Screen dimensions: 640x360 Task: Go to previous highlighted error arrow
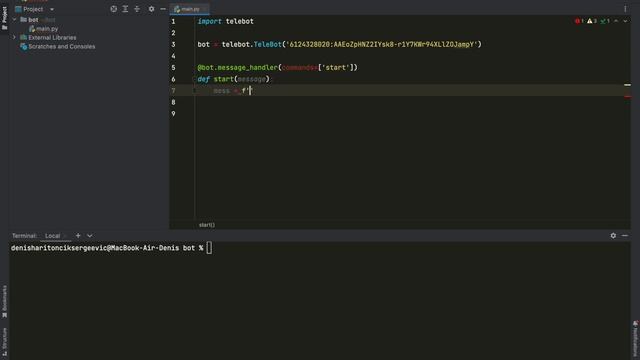[x=616, y=21]
